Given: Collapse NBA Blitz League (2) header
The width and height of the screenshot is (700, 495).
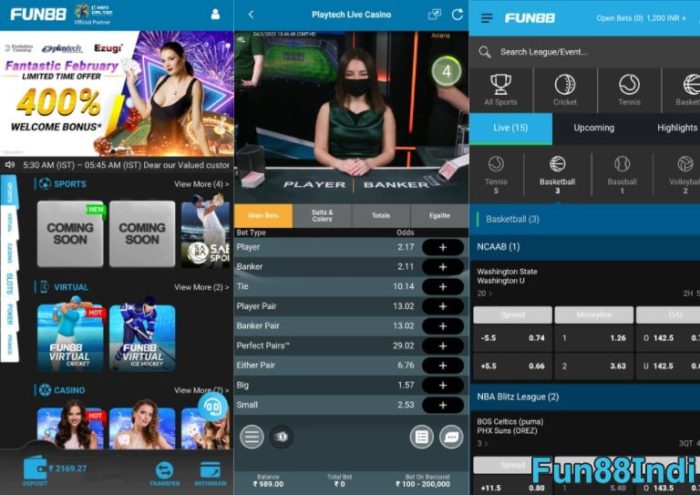Looking at the screenshot, I should [x=585, y=397].
